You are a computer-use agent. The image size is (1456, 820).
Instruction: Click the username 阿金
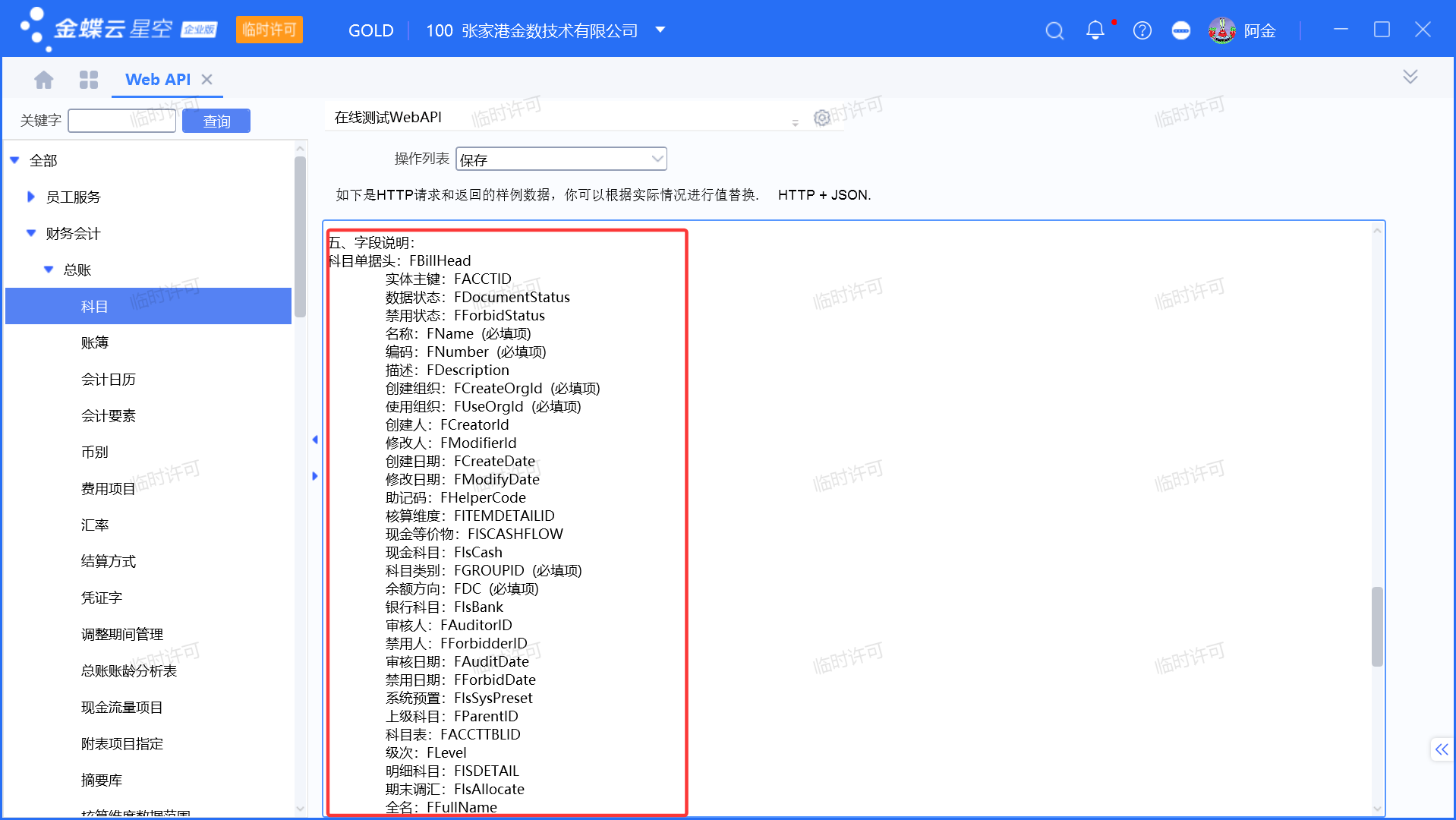[1260, 30]
